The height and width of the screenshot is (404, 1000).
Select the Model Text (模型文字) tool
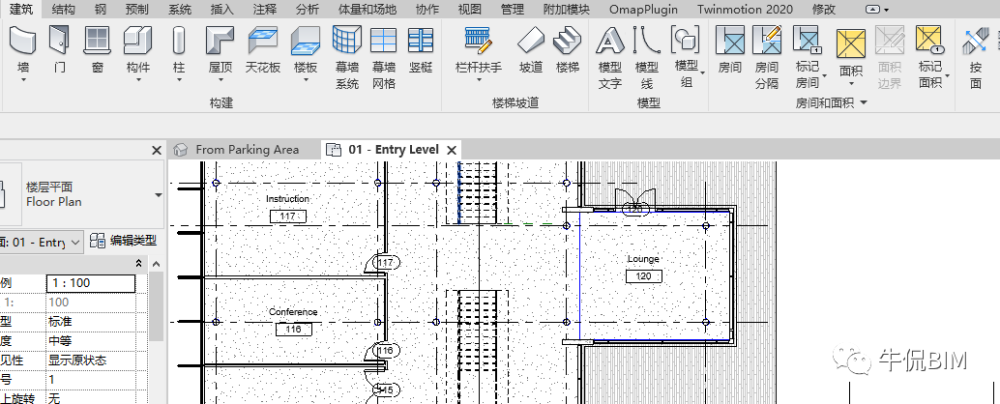(x=610, y=57)
